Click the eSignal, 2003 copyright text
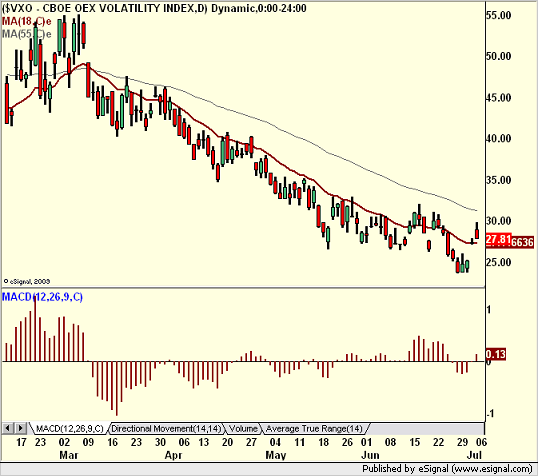538x476 pixels. click(x=26, y=281)
